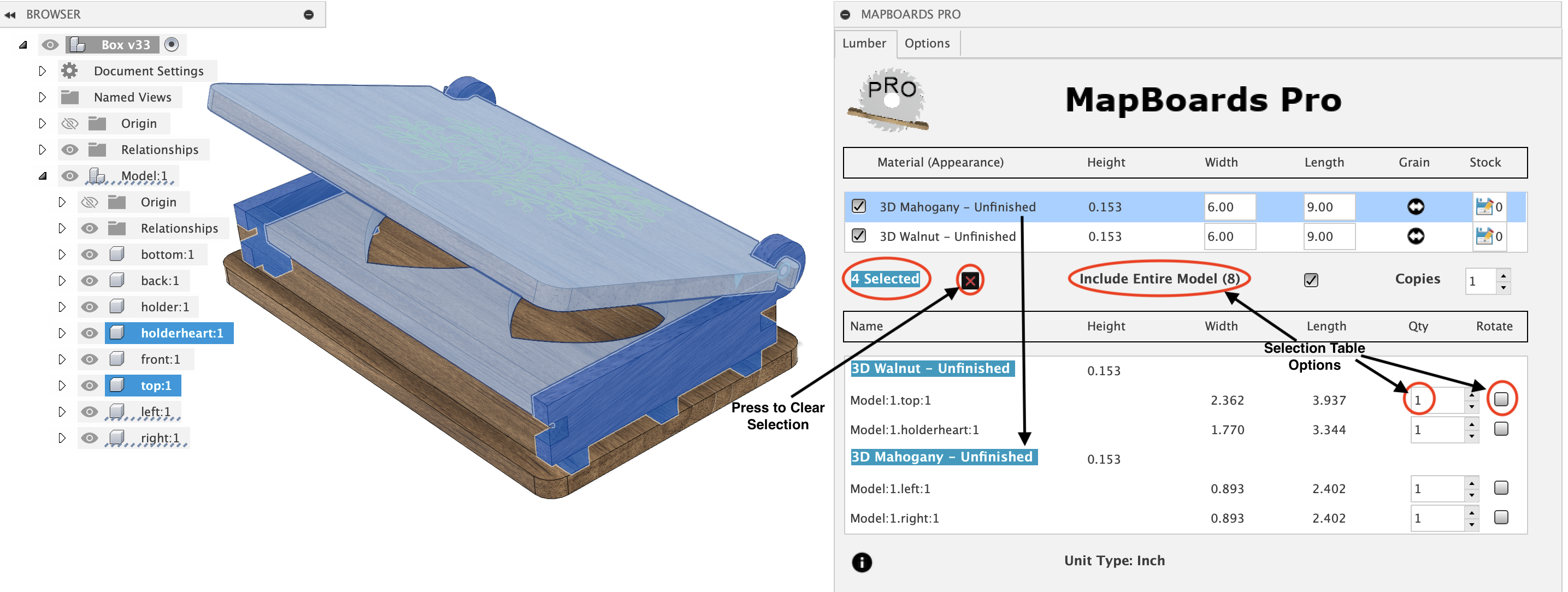1568x592 pixels.
Task: Hide the holderheart:1 component via eye icon
Action: [x=90, y=333]
